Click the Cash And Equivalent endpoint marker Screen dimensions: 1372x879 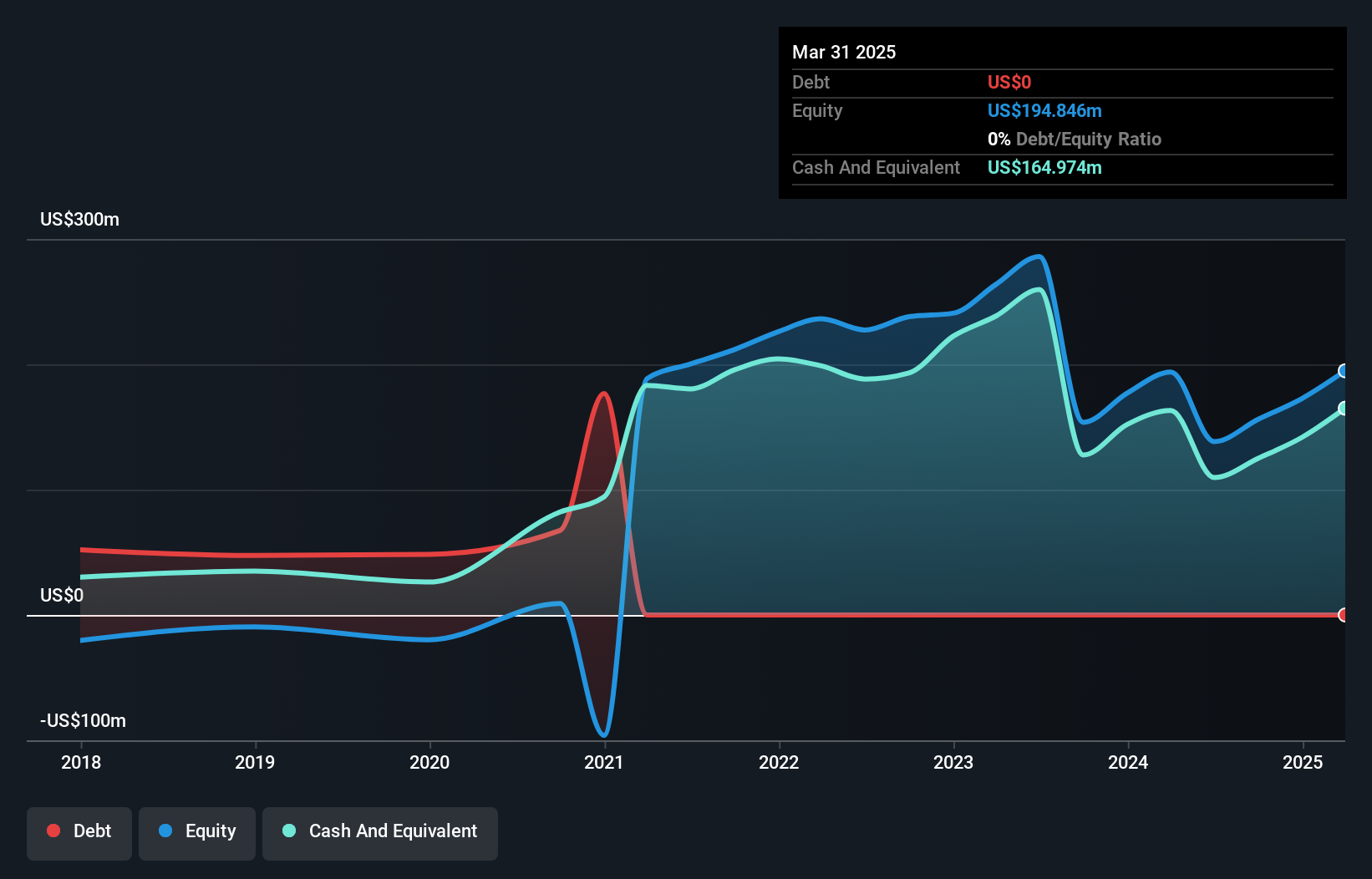click(x=1344, y=409)
